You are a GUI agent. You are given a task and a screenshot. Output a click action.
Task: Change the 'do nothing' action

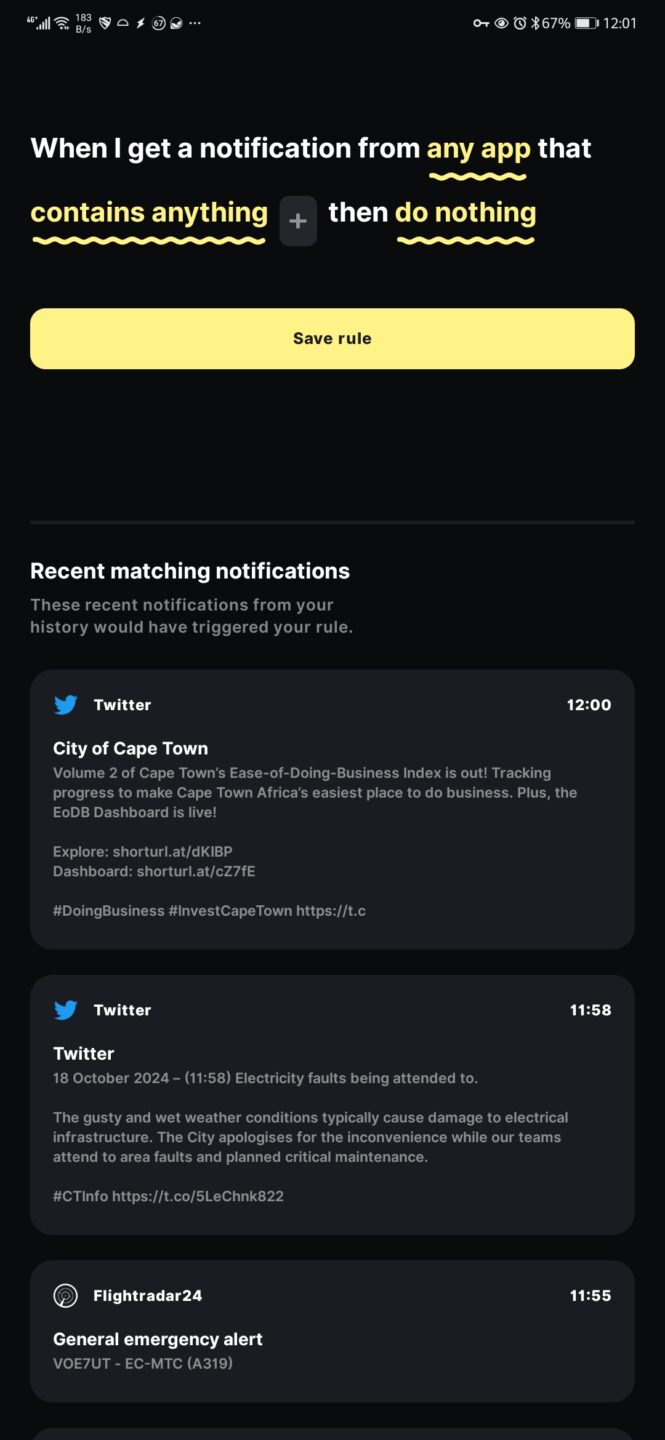click(x=465, y=213)
